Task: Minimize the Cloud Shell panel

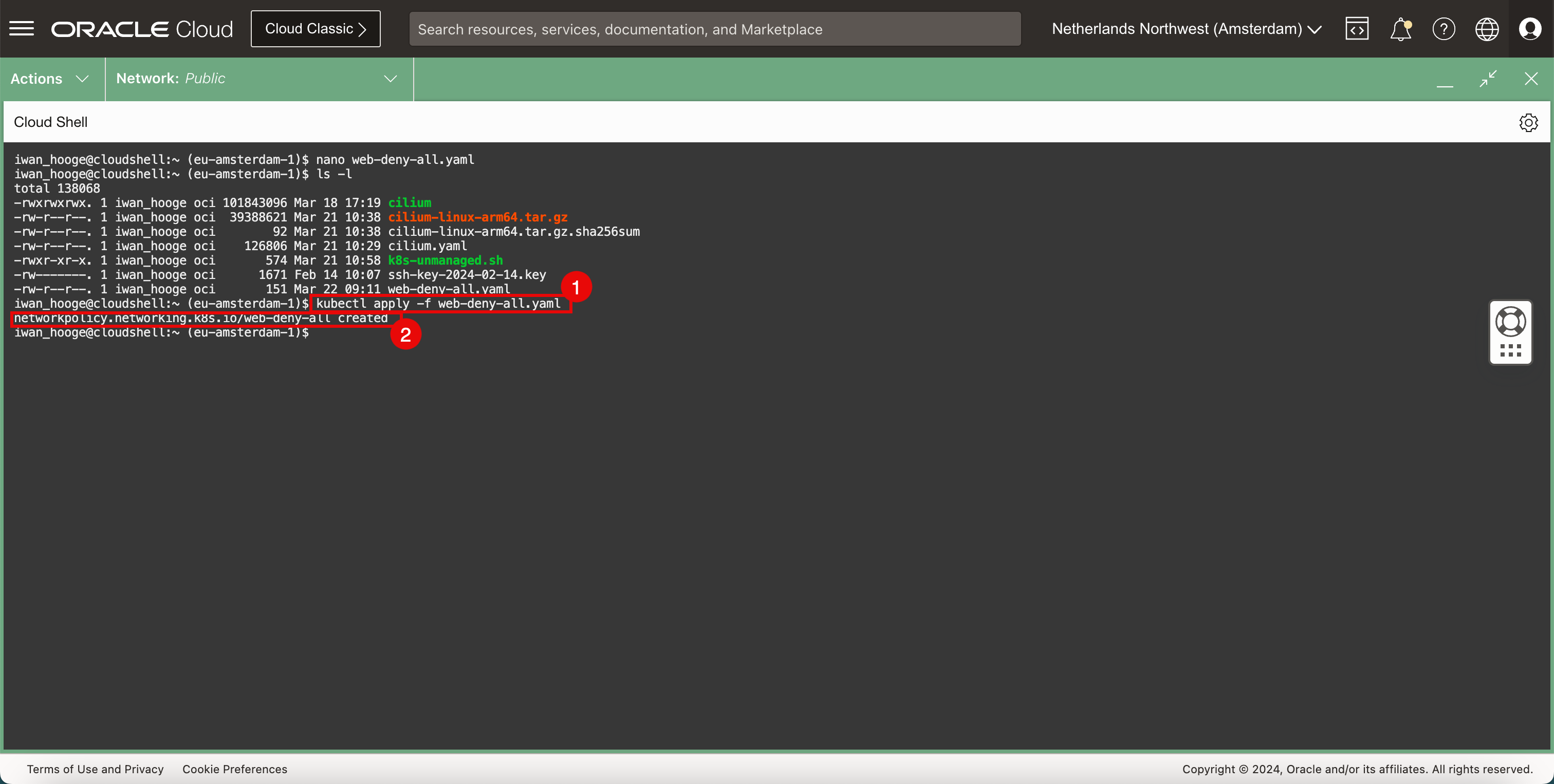Action: [1445, 79]
